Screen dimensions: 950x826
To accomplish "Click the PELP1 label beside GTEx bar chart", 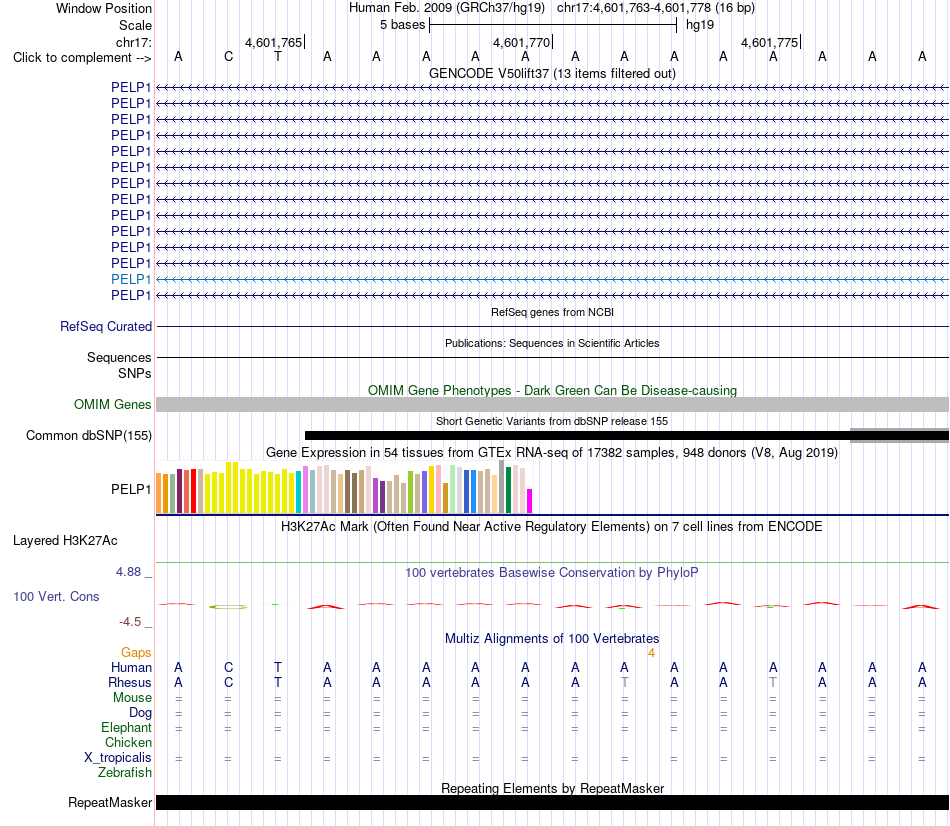I will [131, 489].
